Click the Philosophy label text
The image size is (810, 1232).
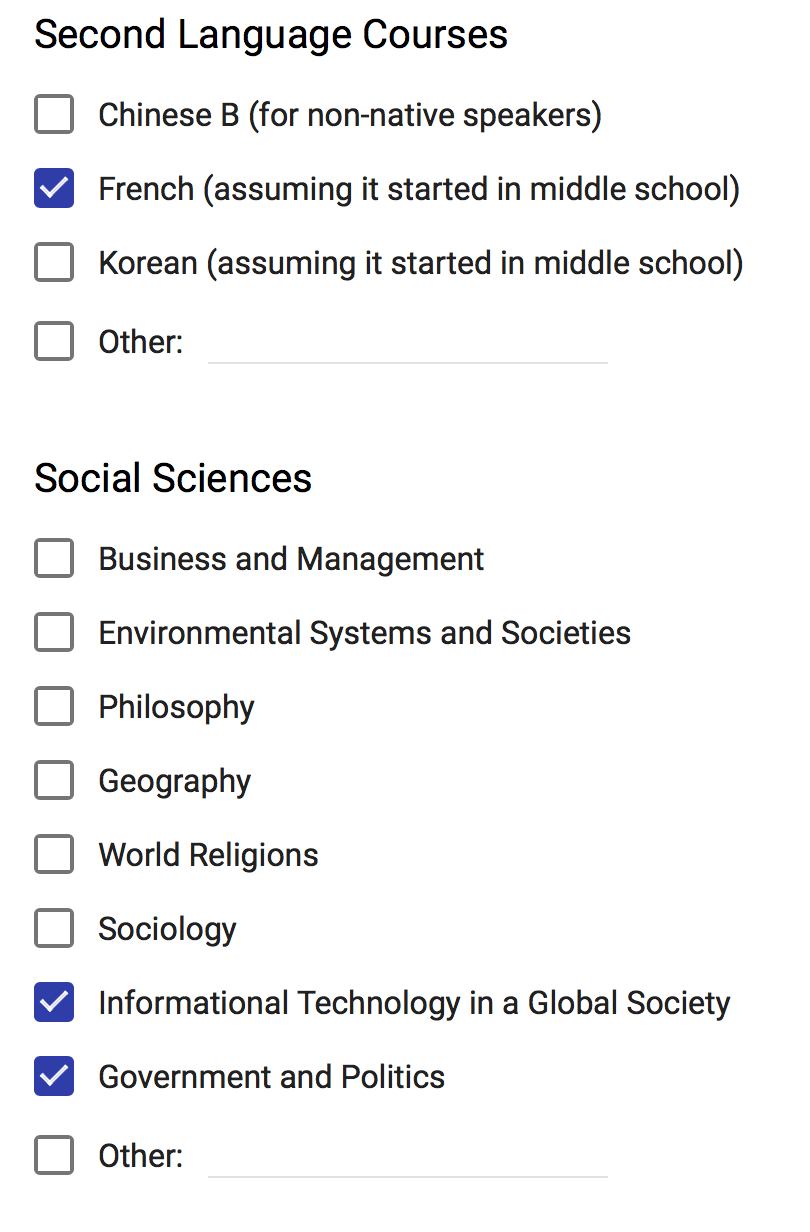[x=176, y=707]
